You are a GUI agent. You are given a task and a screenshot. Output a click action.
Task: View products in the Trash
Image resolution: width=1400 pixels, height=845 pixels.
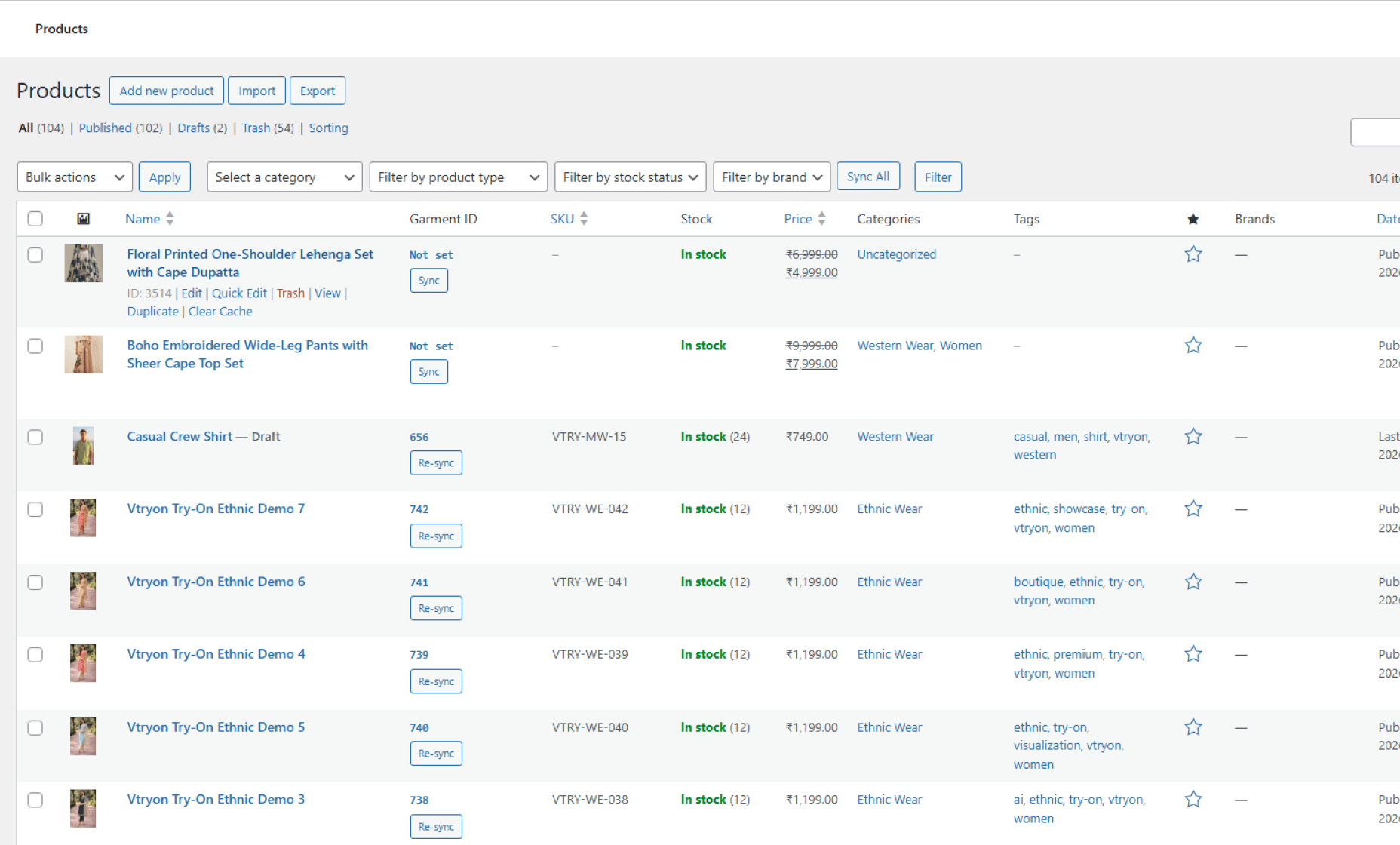tap(256, 128)
